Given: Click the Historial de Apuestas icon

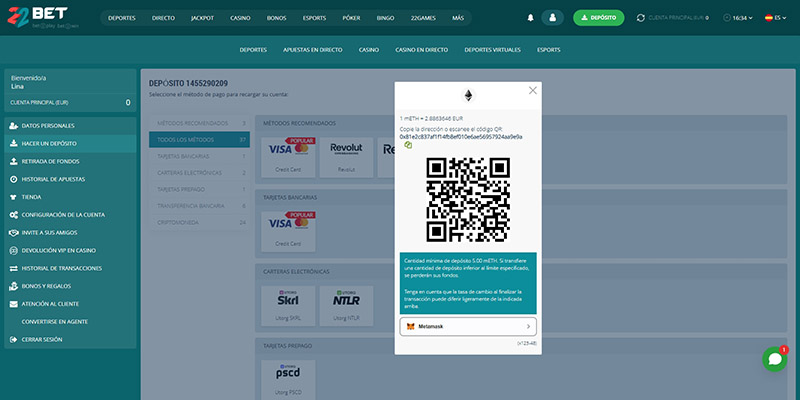Looking at the screenshot, I should (14, 179).
